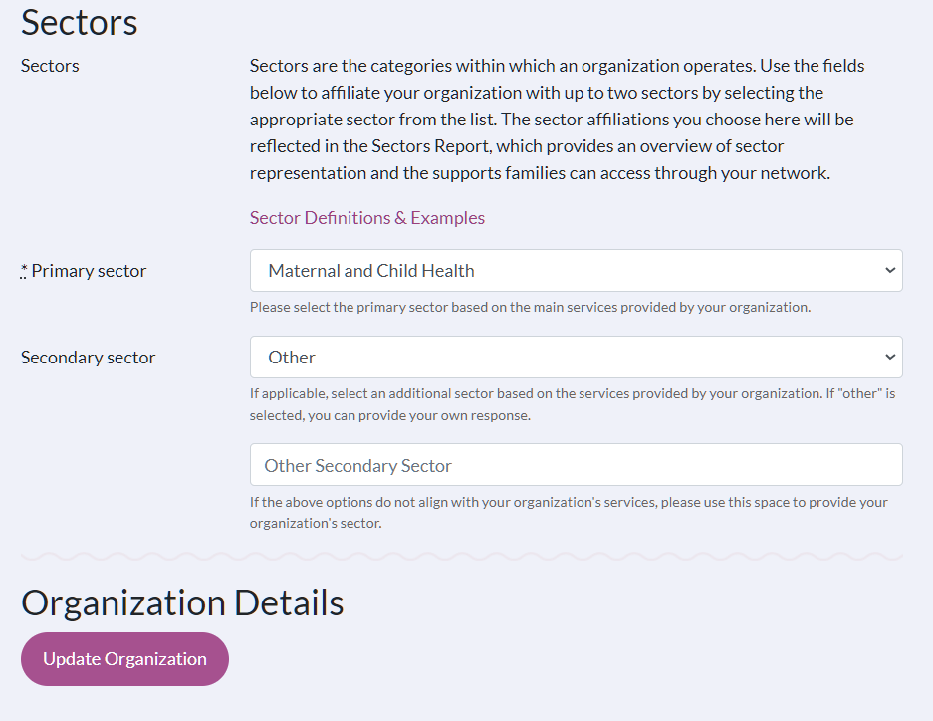Open the Secondary sector dropdown

575,357
